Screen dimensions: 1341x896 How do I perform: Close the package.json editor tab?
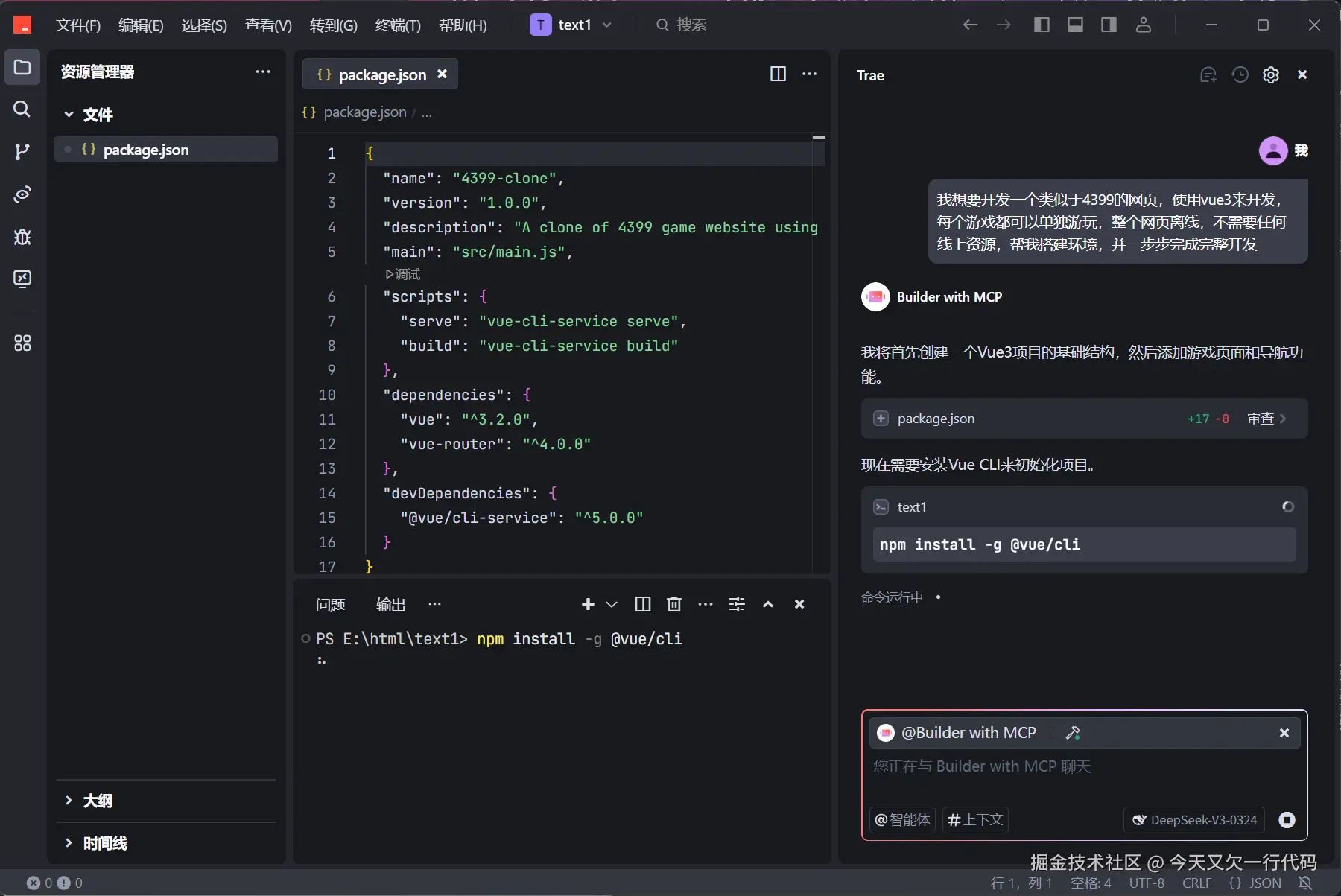point(442,74)
